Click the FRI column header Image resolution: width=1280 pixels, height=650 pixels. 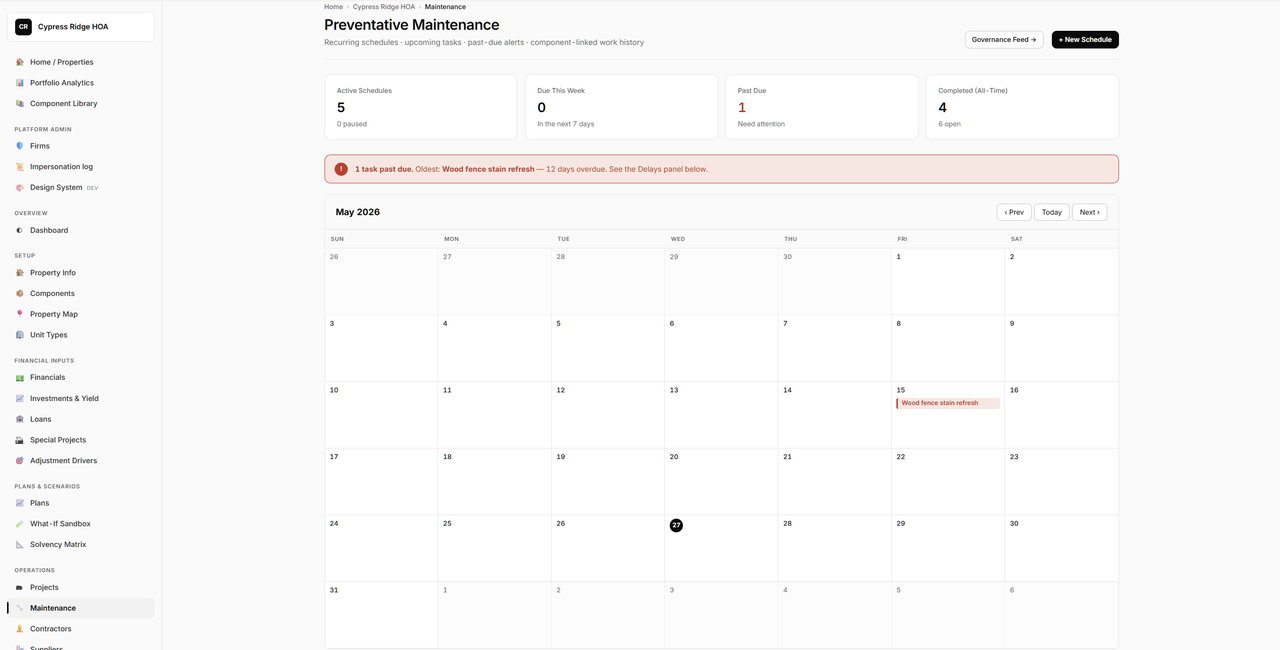click(903, 239)
